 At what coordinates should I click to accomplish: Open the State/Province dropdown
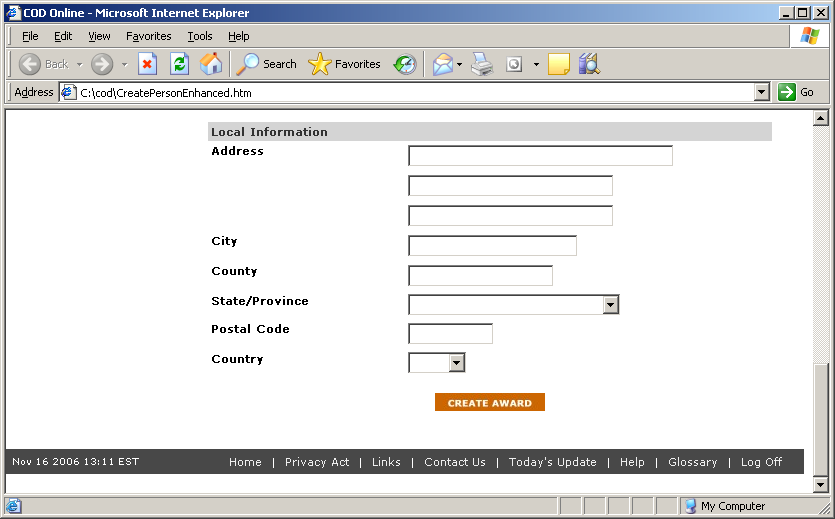click(611, 304)
